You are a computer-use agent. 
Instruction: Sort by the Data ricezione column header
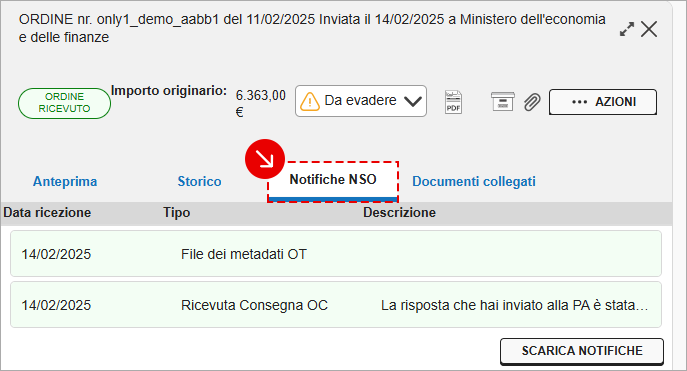[x=47, y=212]
